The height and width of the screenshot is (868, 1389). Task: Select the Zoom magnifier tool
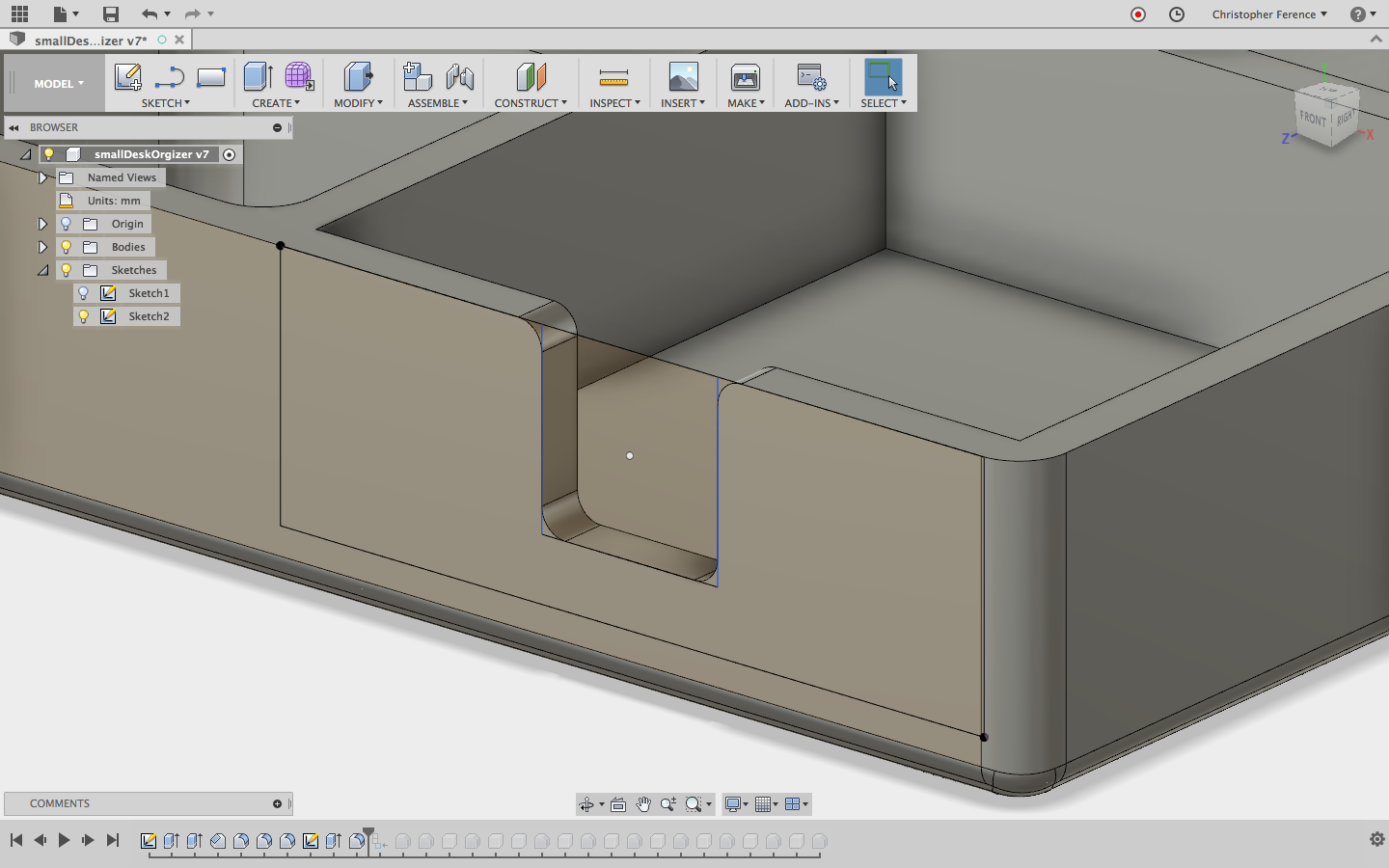pyautogui.click(x=668, y=804)
